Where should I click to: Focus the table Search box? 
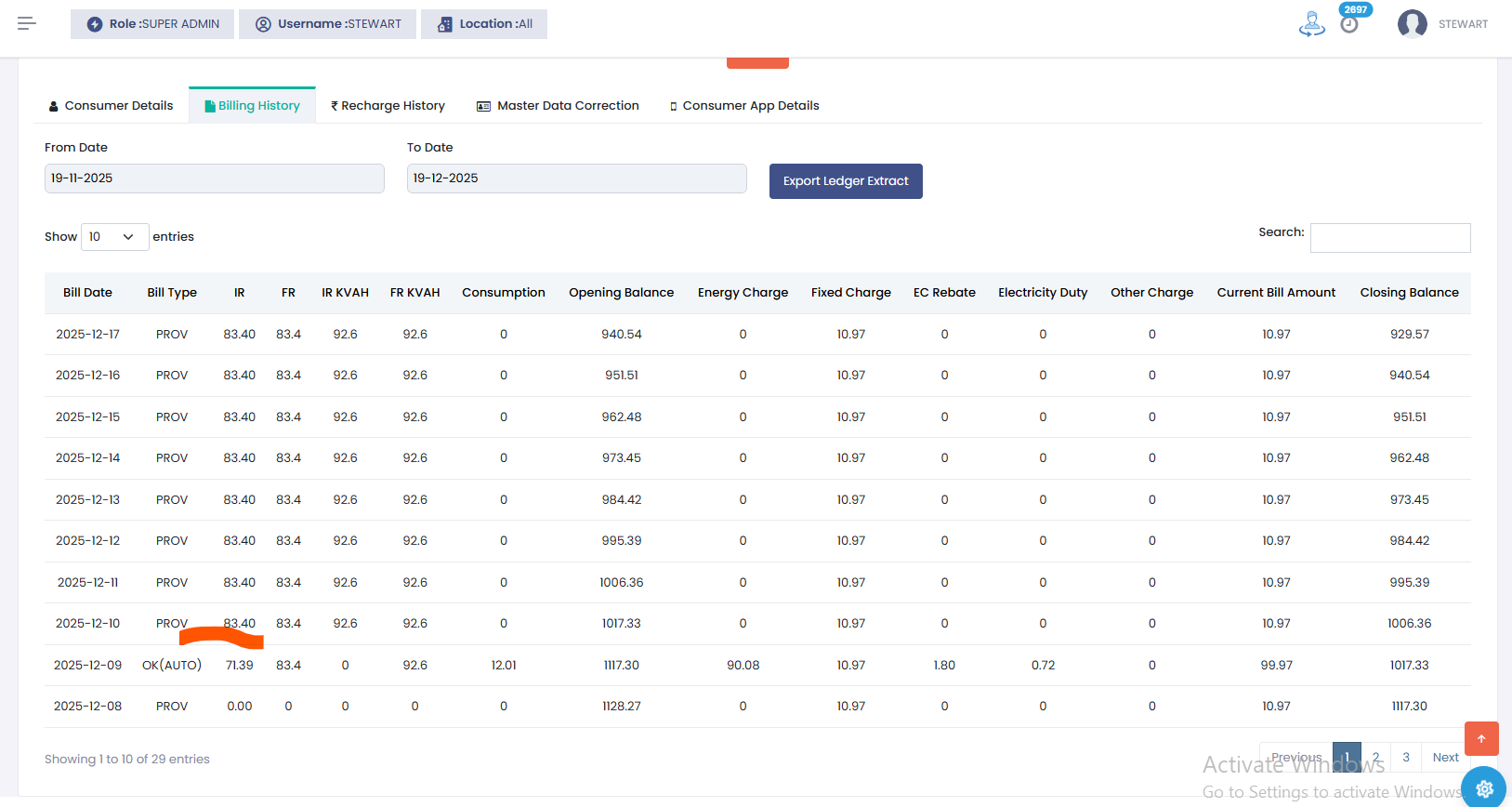pyautogui.click(x=1389, y=238)
